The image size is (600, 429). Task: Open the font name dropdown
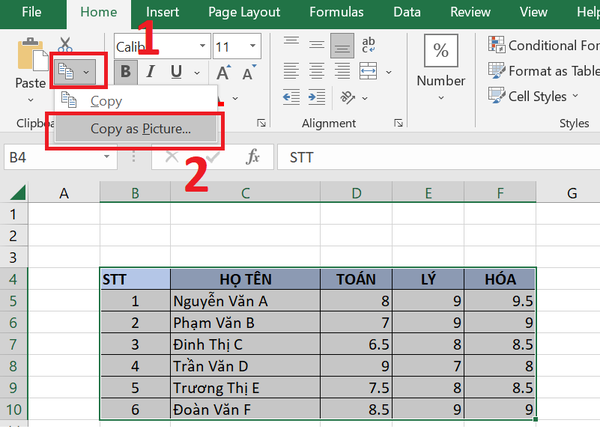202,46
